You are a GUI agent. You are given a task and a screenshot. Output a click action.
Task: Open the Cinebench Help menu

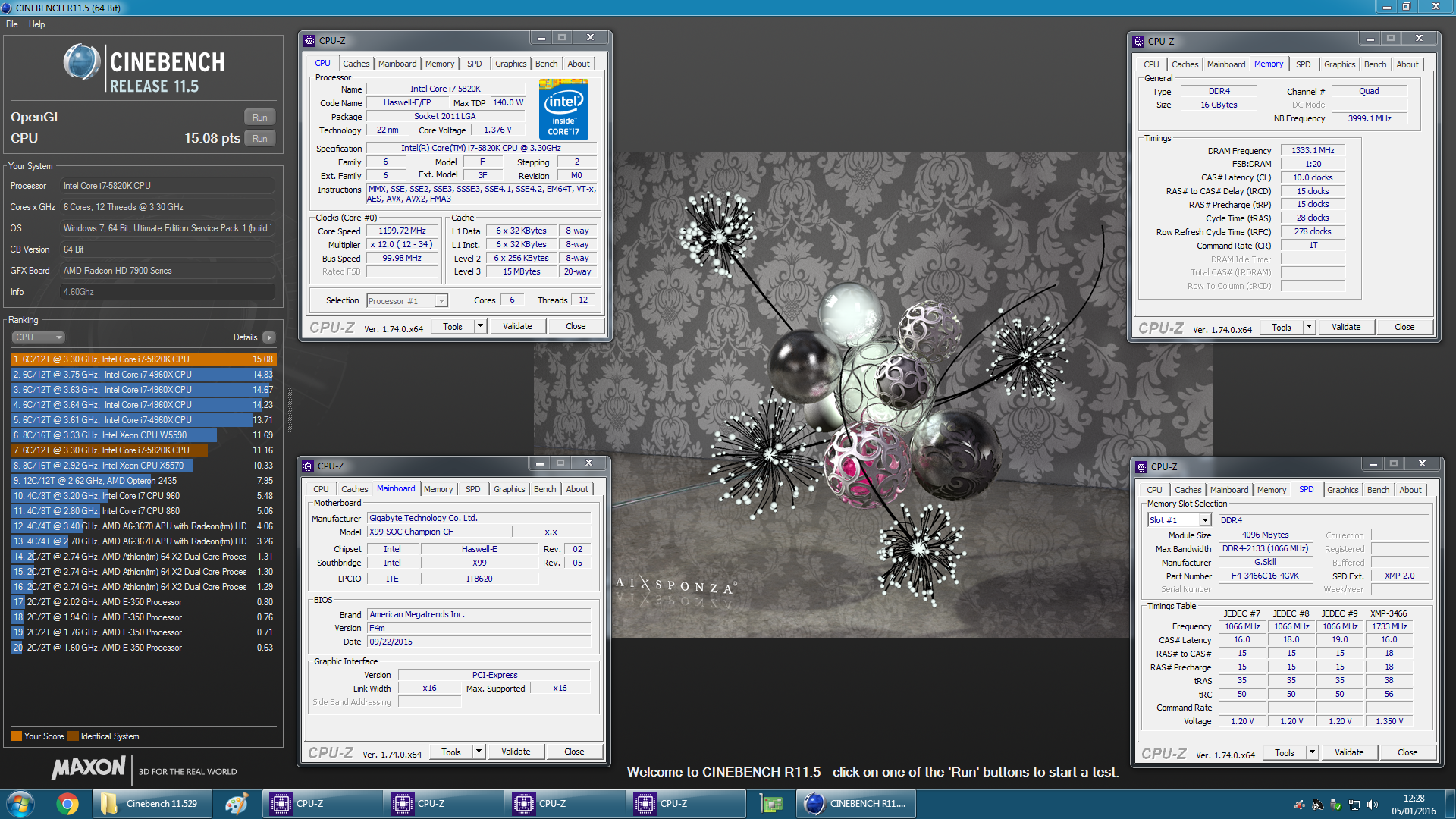coord(37,24)
